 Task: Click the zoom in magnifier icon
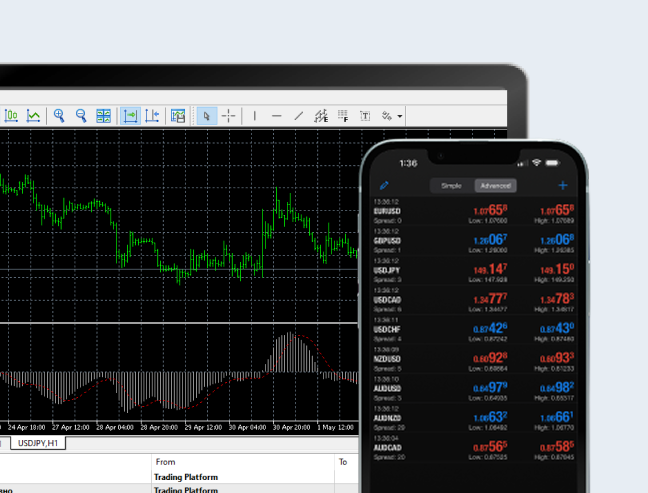pos(59,116)
